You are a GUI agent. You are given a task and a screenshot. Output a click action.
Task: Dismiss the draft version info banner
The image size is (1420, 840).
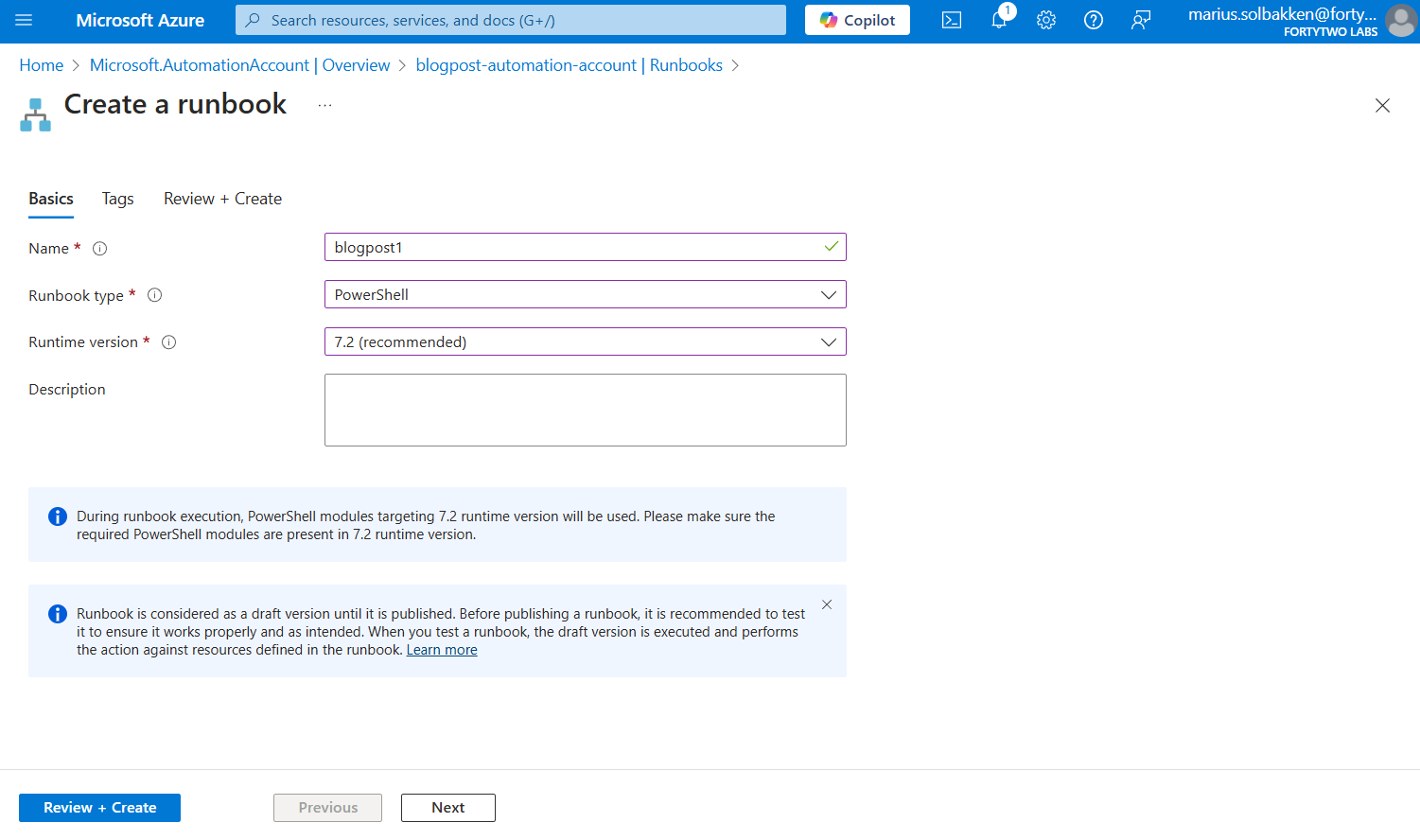click(827, 604)
